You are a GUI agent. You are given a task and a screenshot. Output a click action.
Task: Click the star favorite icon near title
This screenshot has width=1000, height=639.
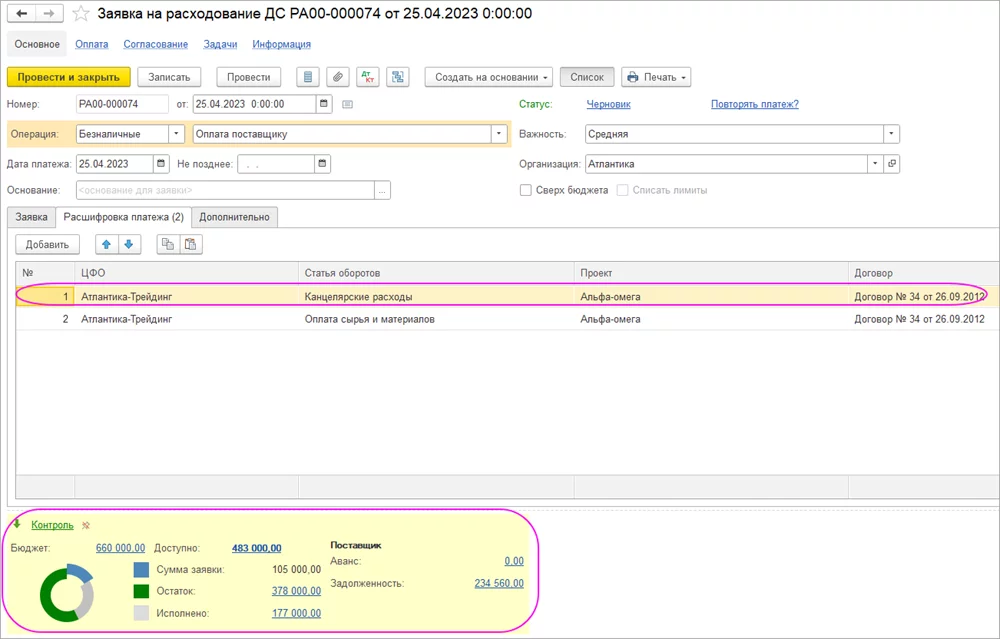81,14
